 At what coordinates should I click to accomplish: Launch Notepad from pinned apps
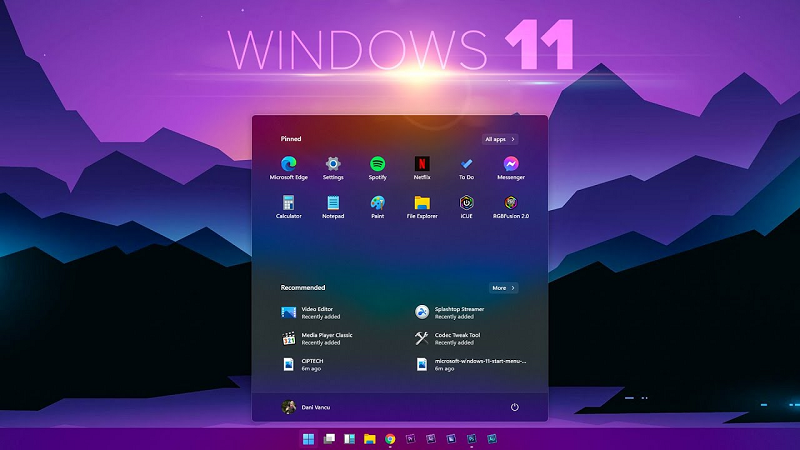click(x=333, y=207)
